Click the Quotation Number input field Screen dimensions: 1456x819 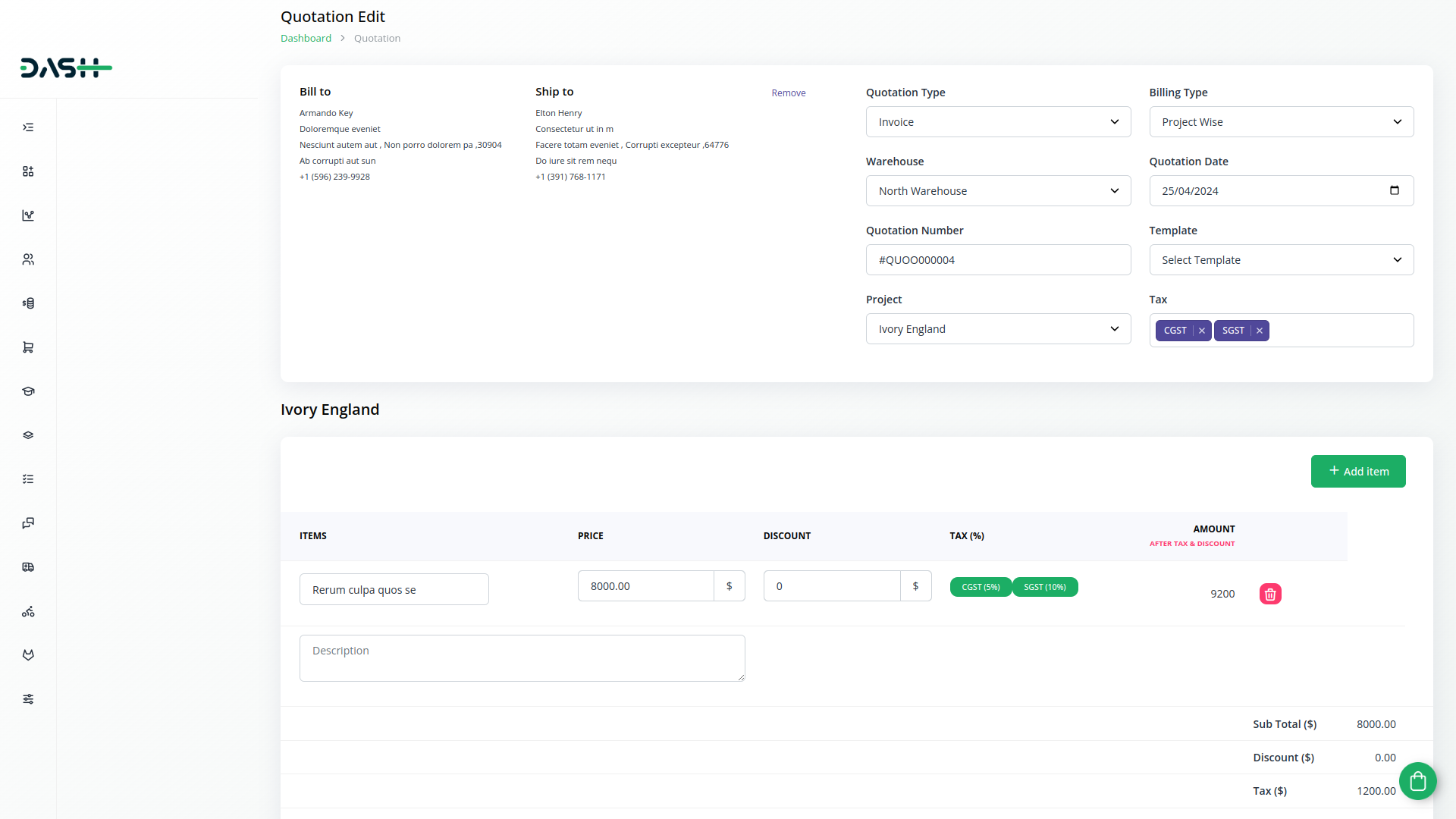click(998, 260)
